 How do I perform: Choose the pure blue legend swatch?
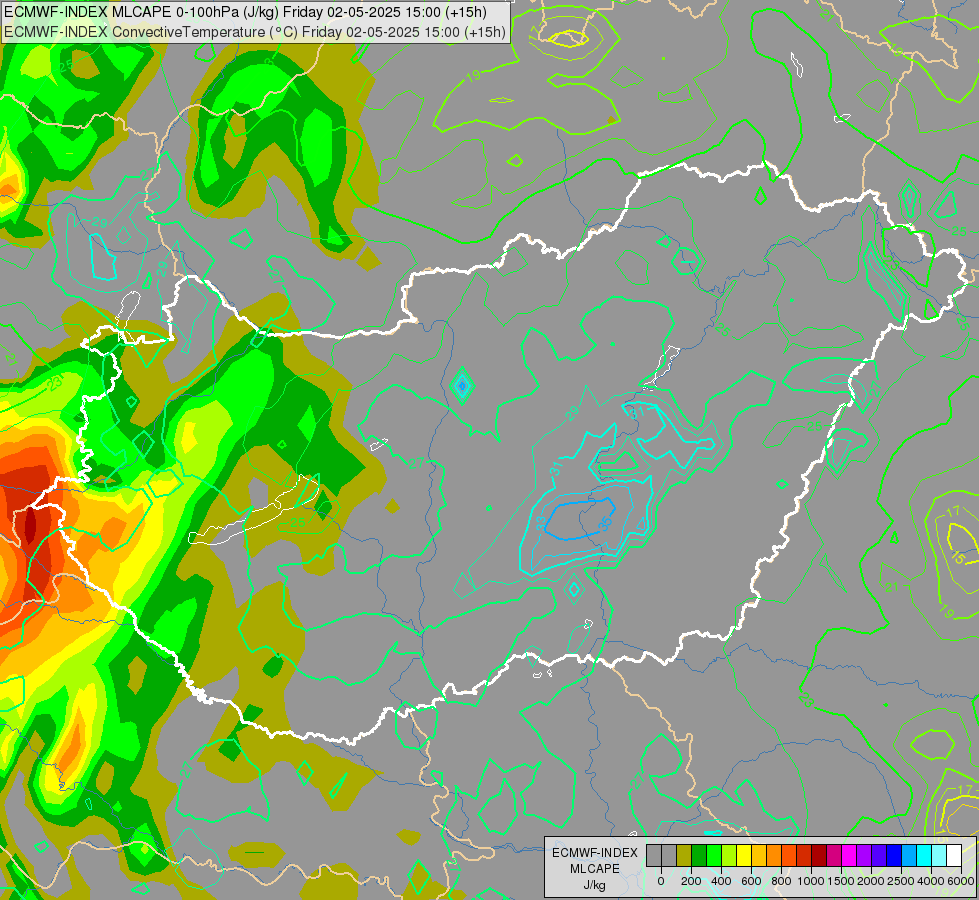[895, 856]
